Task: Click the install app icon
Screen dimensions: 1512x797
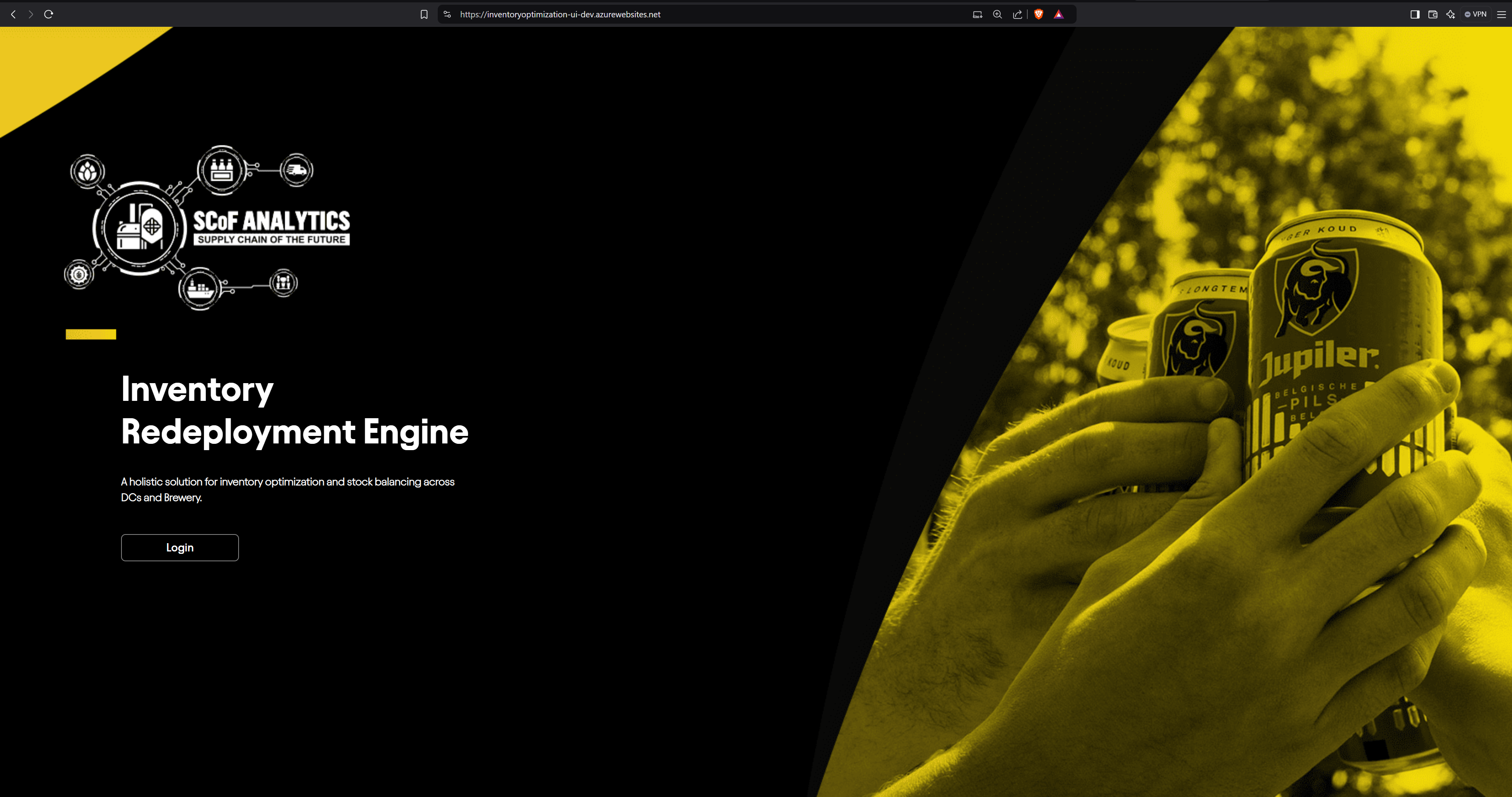Action: coord(977,14)
